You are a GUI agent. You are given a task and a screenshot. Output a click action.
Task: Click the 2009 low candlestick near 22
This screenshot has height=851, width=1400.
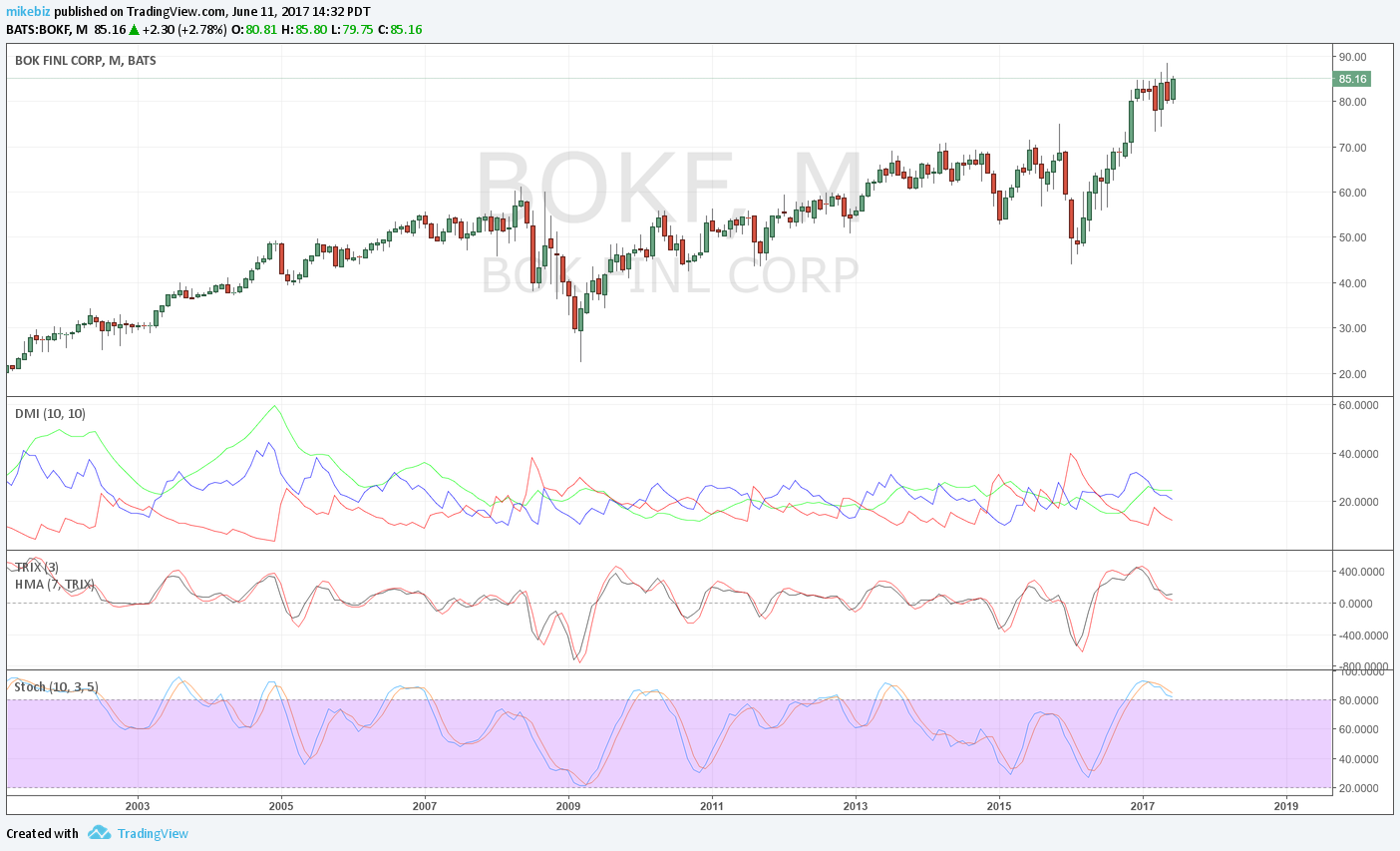click(581, 321)
